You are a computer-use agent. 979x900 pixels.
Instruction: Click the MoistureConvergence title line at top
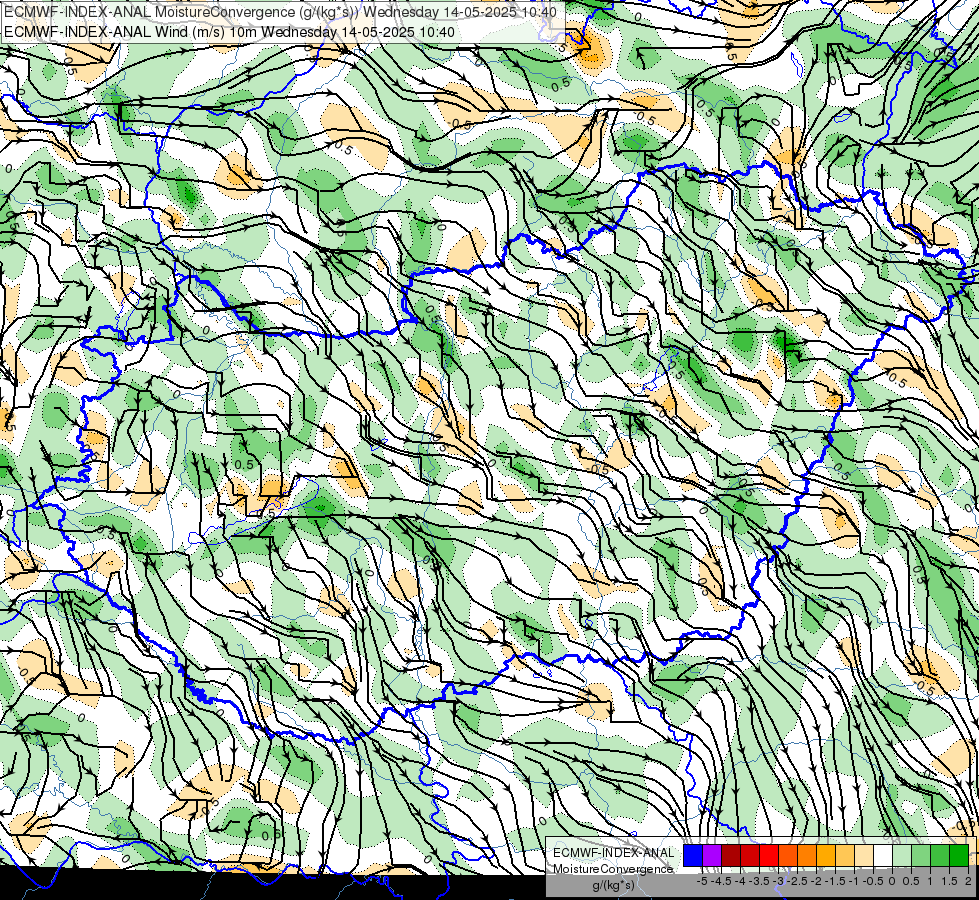[280, 12]
